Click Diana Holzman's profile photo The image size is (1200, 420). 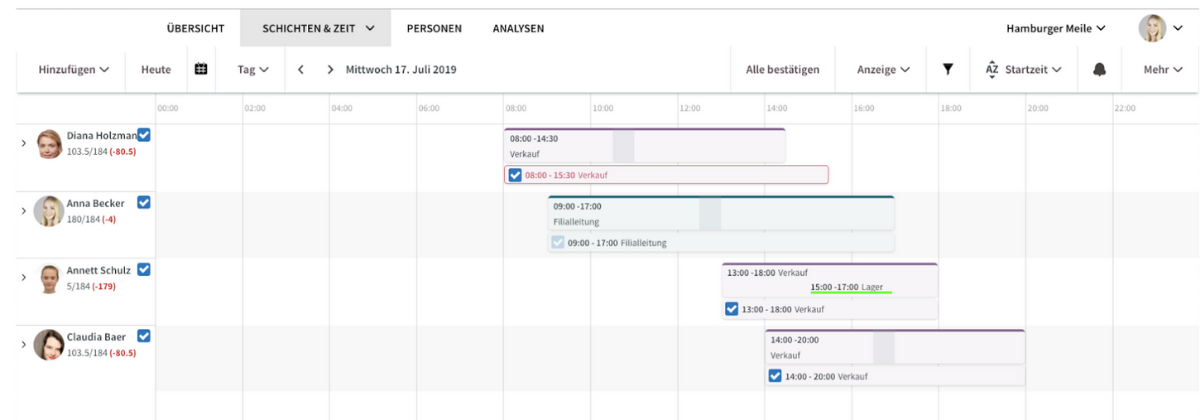click(49, 144)
